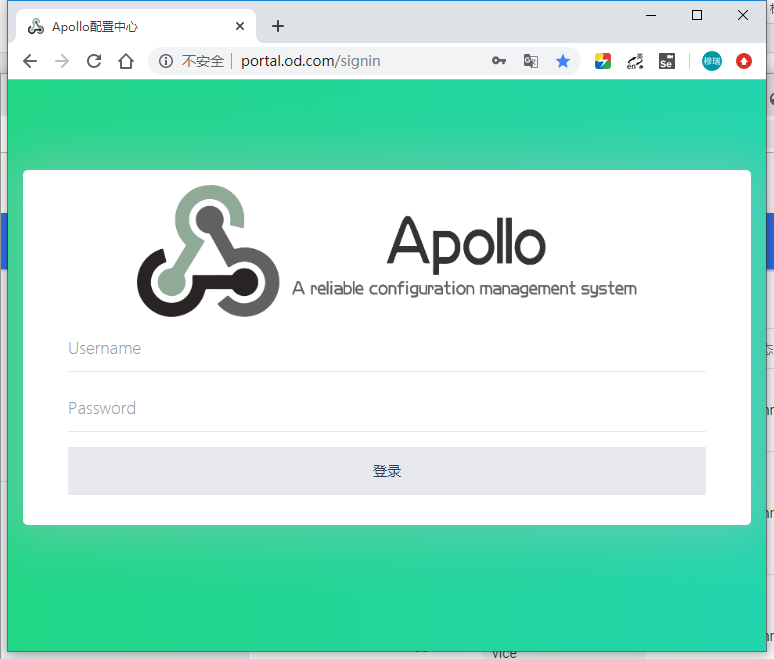The height and width of the screenshot is (659, 774).
Task: Focus the Password field
Action: 387,409
